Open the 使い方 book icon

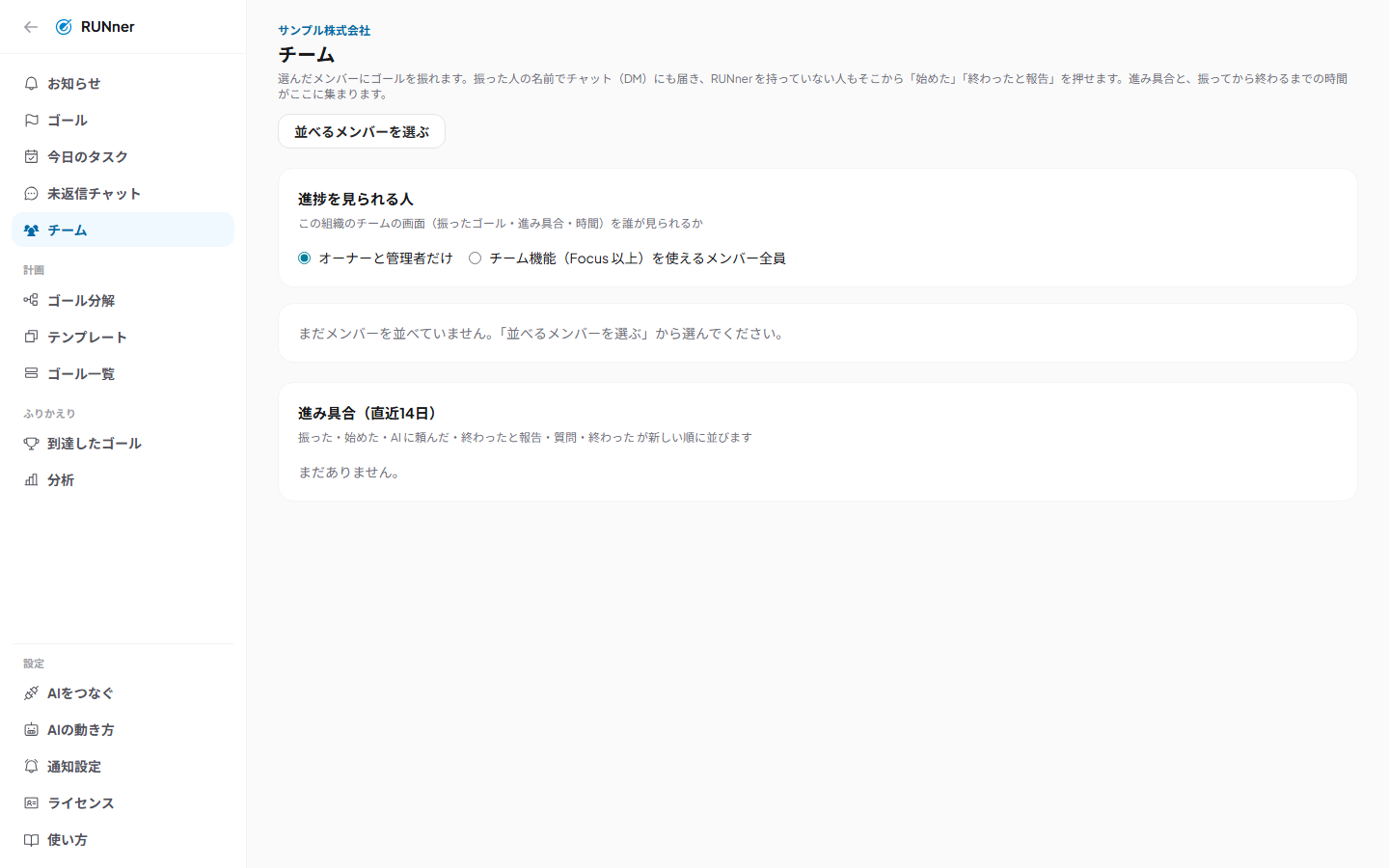31,840
